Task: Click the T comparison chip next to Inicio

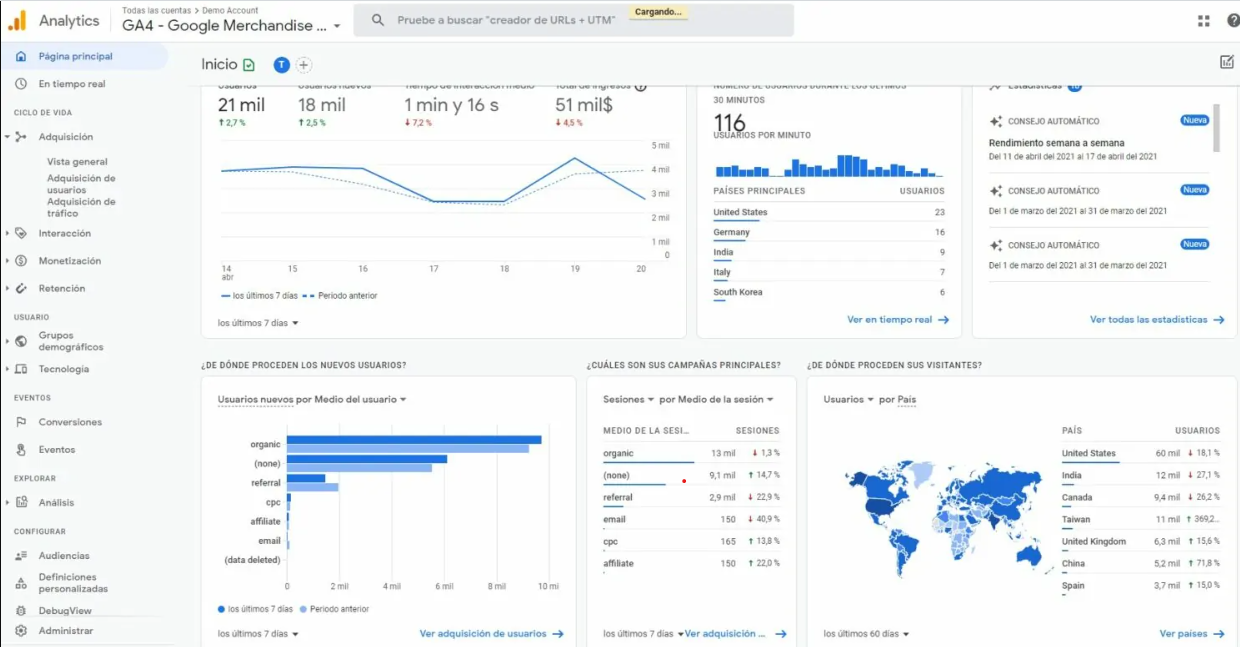Action: click(x=281, y=63)
